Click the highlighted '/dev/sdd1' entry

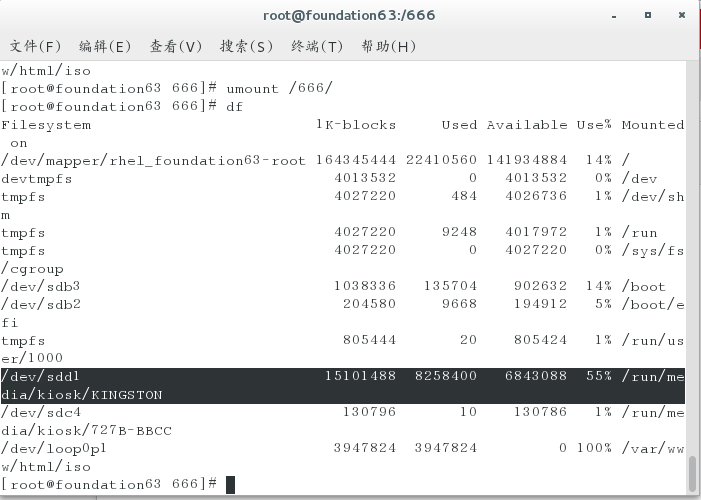click(x=41, y=377)
